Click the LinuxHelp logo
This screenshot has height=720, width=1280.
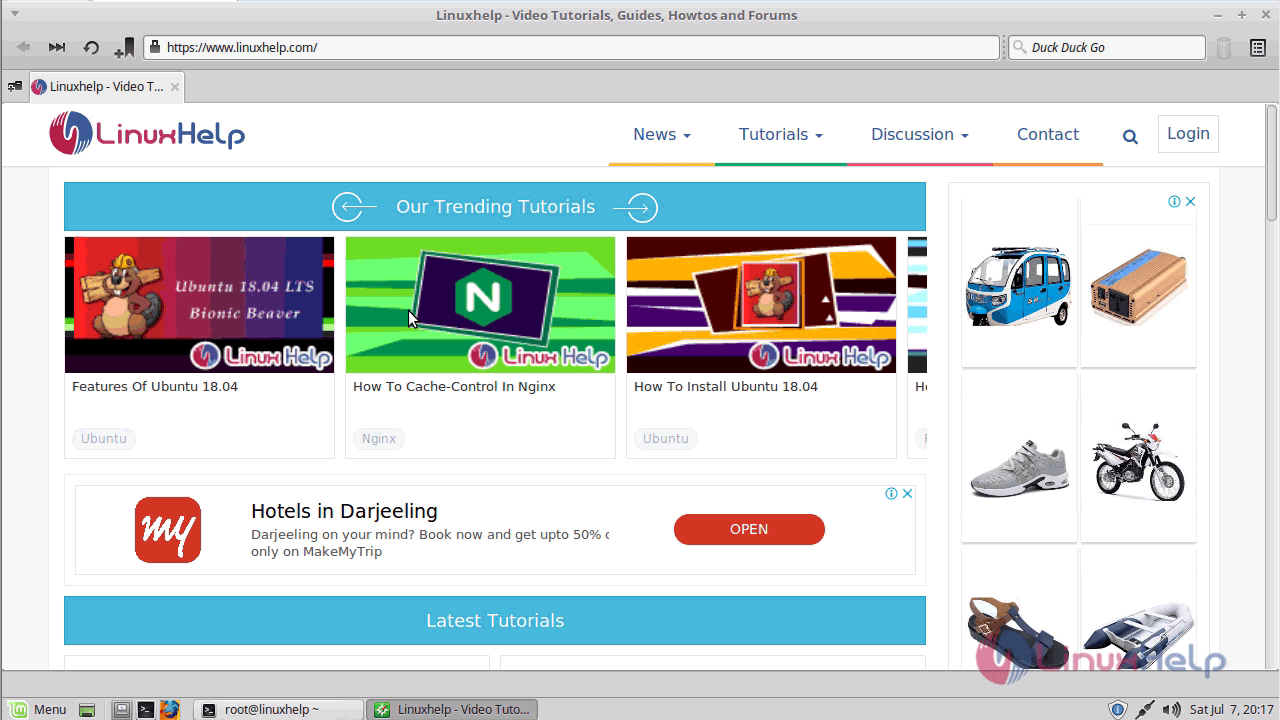[x=147, y=133]
